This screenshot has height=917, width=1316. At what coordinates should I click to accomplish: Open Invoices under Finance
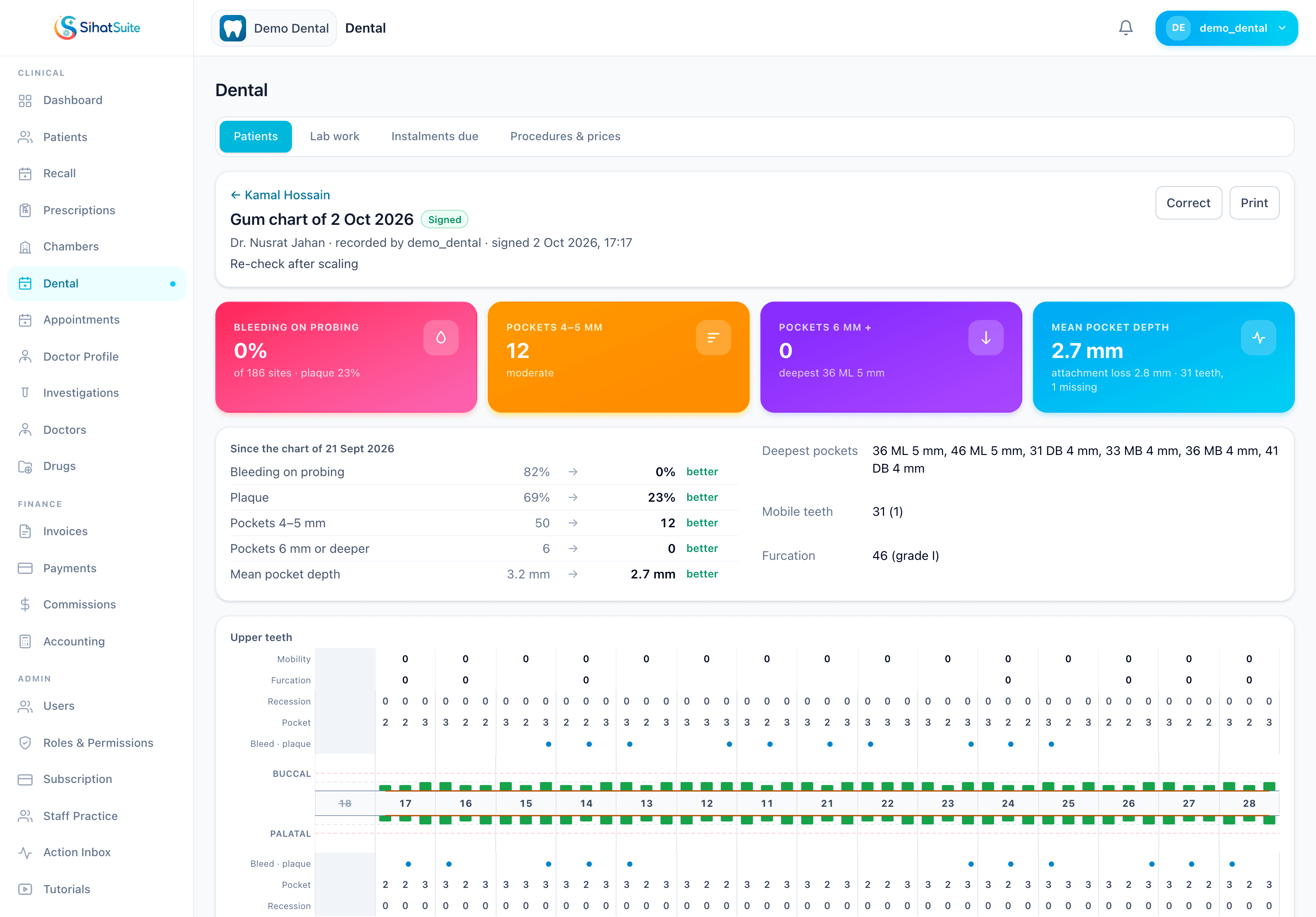(x=96, y=531)
